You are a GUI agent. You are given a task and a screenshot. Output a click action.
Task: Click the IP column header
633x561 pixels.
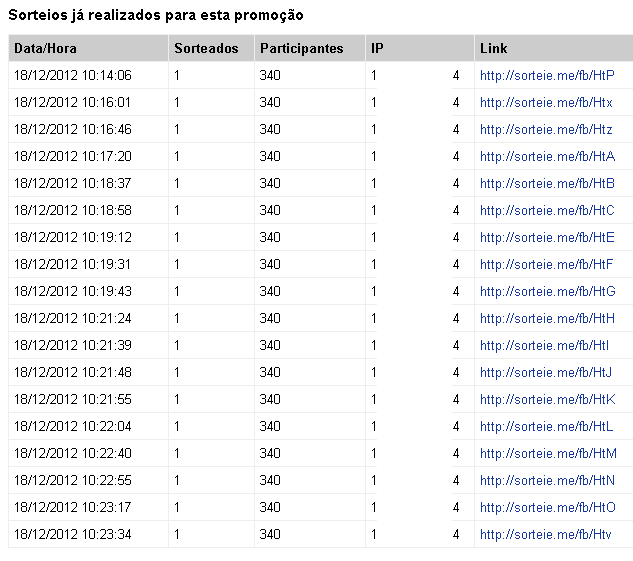(377, 48)
